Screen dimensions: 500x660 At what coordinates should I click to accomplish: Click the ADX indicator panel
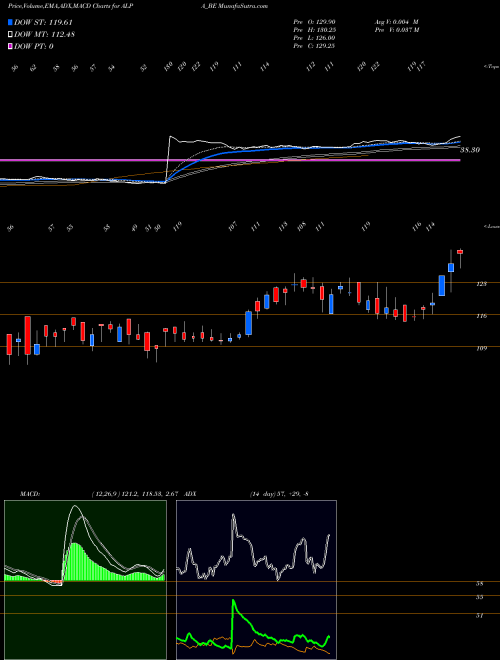(x=256, y=580)
